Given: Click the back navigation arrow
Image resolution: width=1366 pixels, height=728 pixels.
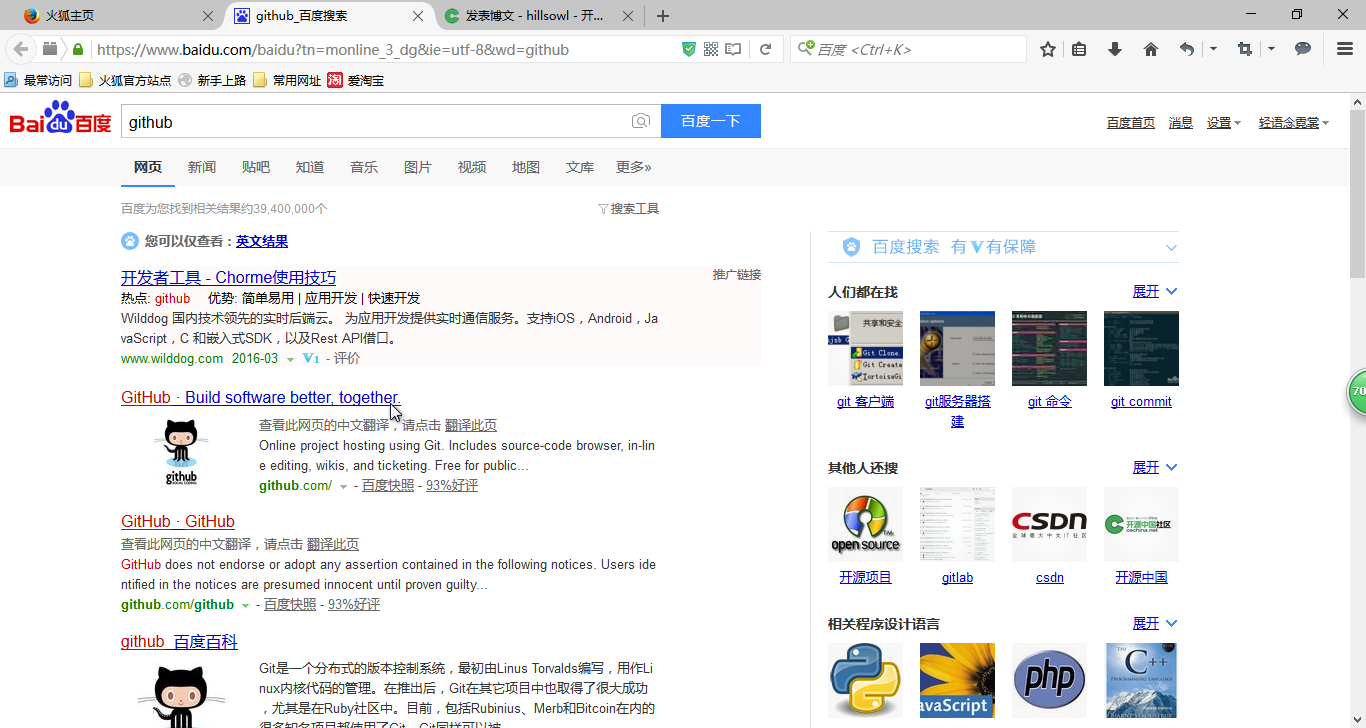Looking at the screenshot, I should (x=21, y=49).
